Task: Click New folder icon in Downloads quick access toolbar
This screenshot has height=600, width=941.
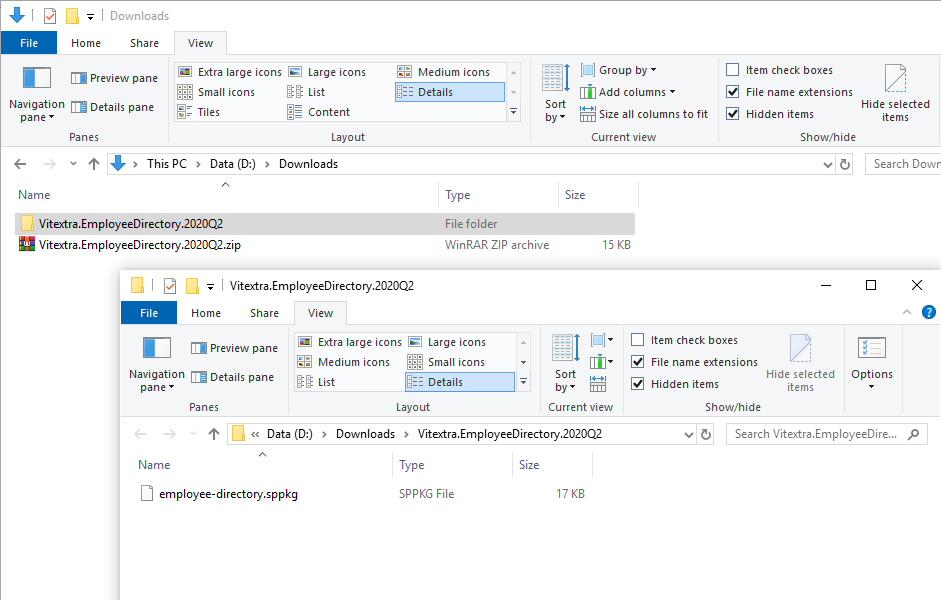Action: pyautogui.click(x=72, y=16)
